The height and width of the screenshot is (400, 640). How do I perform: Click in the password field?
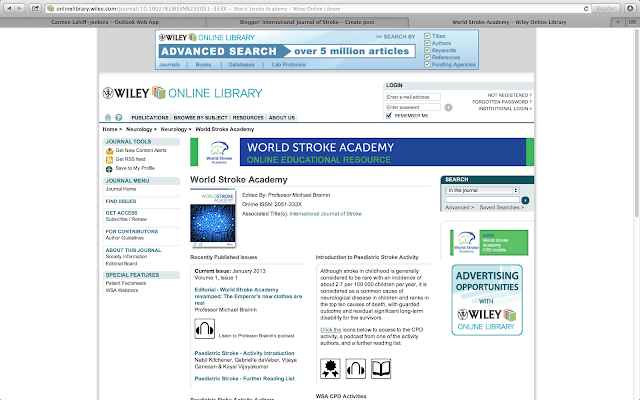pos(413,107)
